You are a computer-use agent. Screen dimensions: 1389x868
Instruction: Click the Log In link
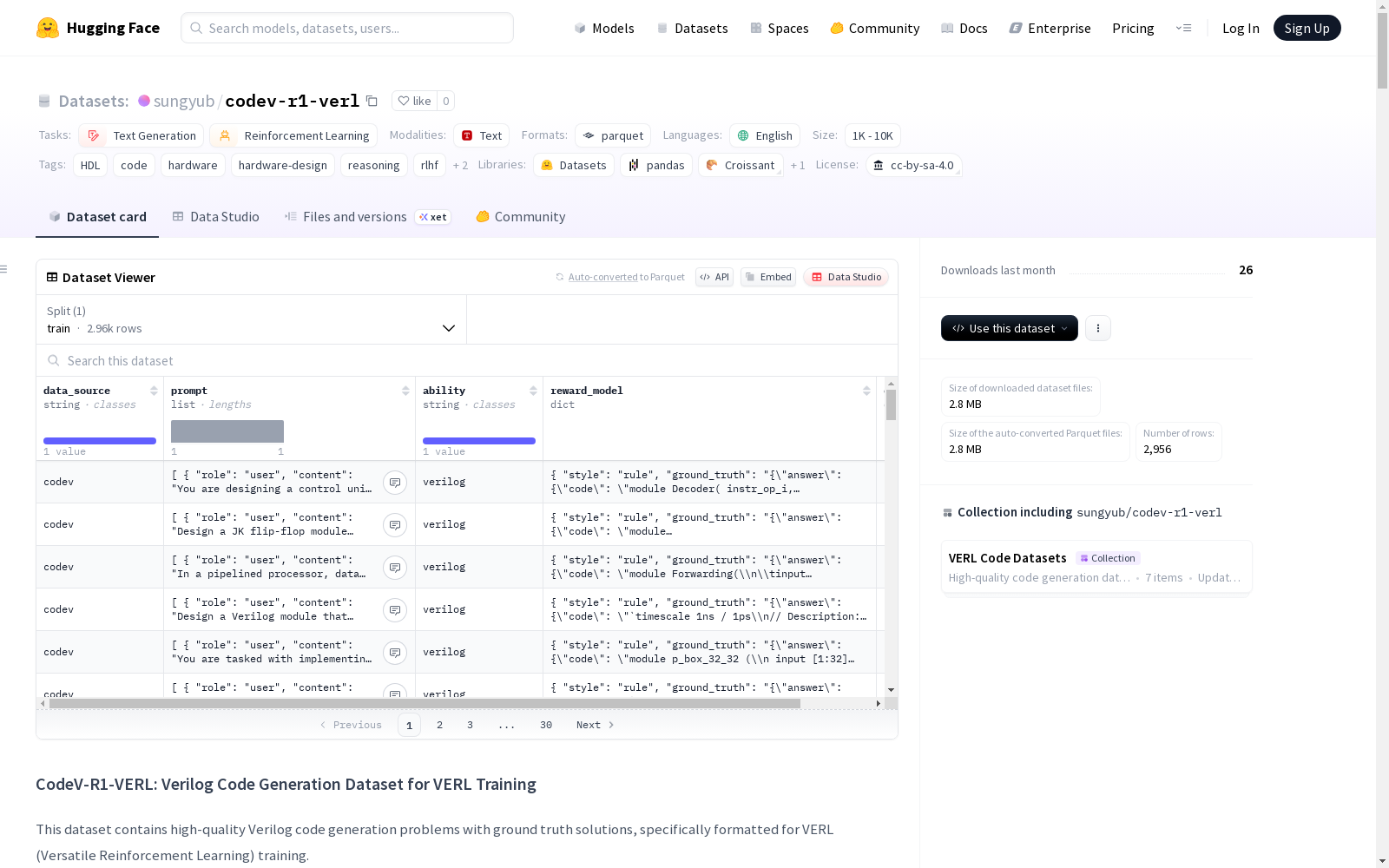[1241, 28]
